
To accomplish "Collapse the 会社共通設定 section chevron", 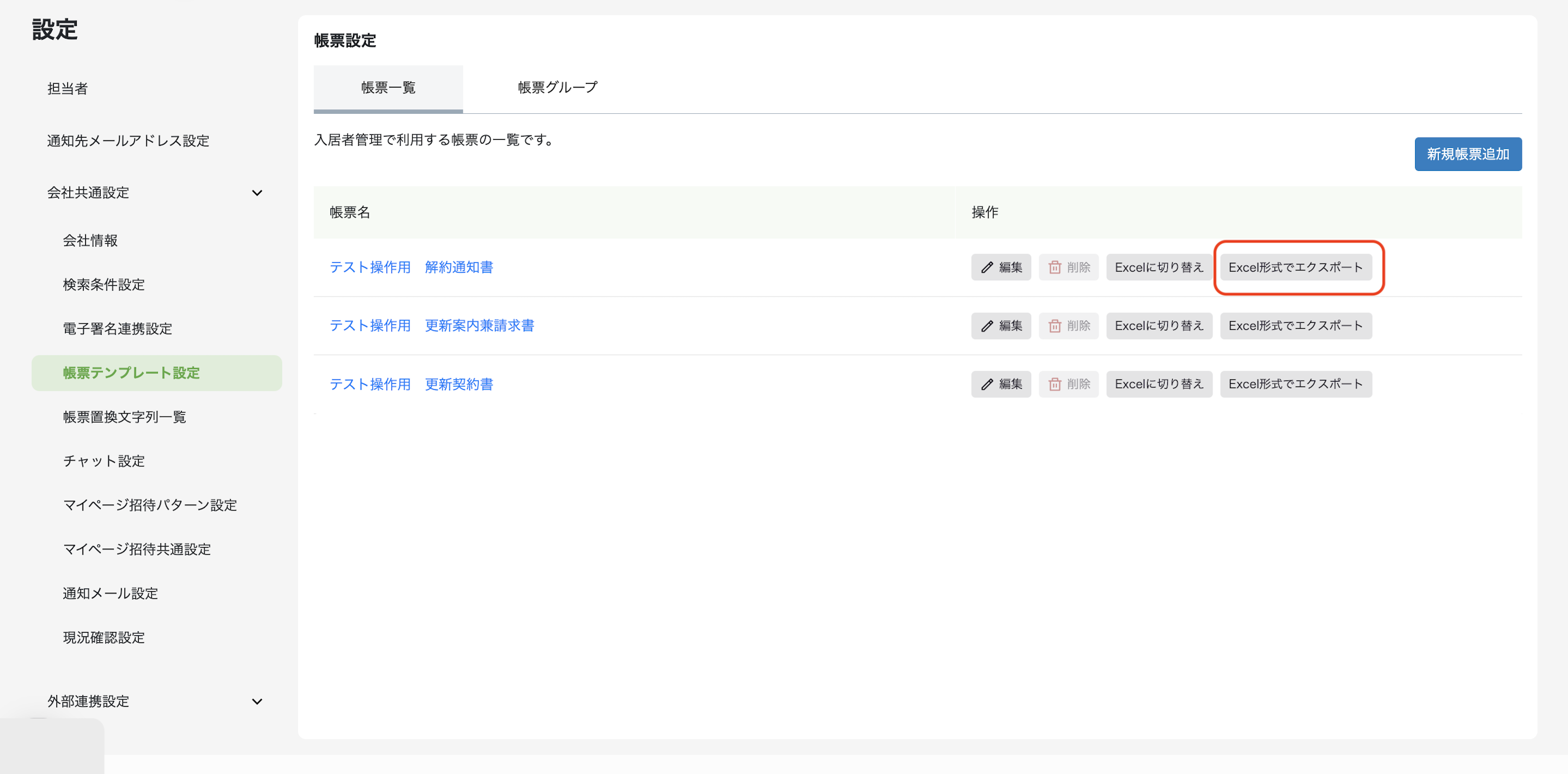I will [x=257, y=193].
